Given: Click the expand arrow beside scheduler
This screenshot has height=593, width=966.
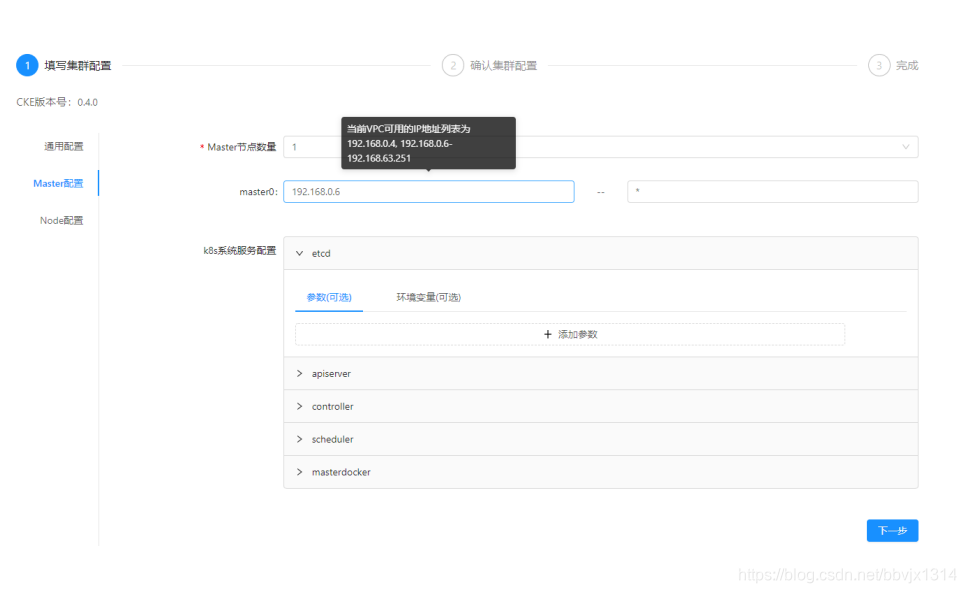Looking at the screenshot, I should 299,439.
